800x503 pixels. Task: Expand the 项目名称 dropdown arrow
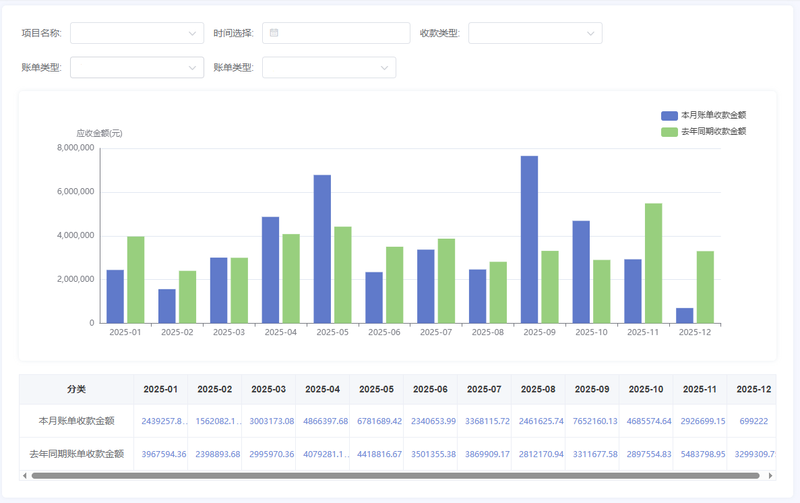[193, 33]
